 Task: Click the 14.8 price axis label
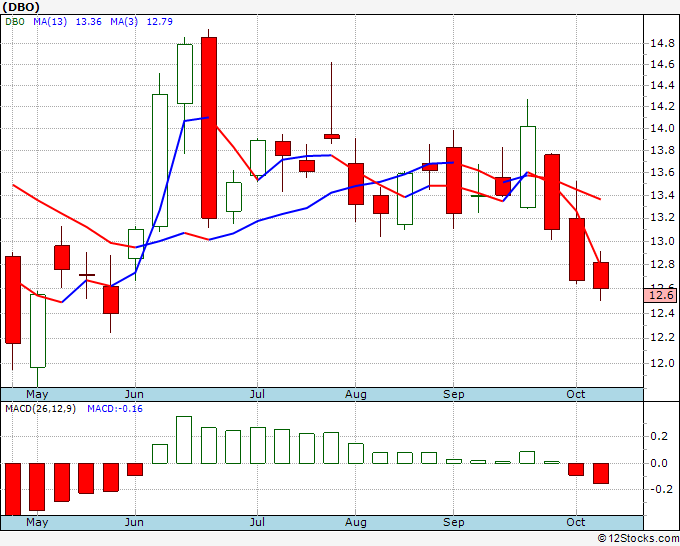pos(662,43)
